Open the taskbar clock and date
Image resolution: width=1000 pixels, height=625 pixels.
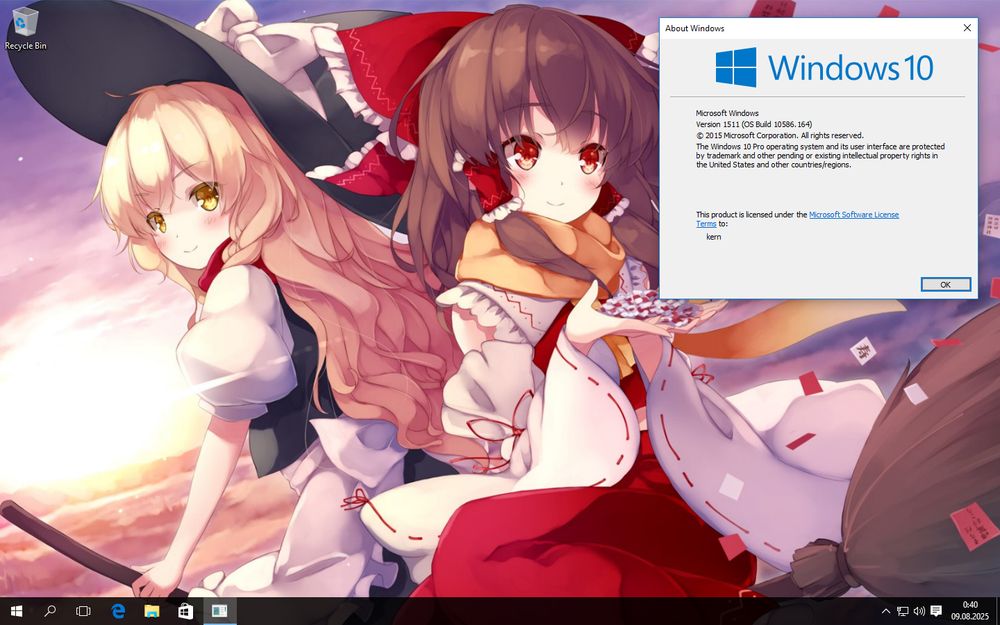click(x=969, y=611)
